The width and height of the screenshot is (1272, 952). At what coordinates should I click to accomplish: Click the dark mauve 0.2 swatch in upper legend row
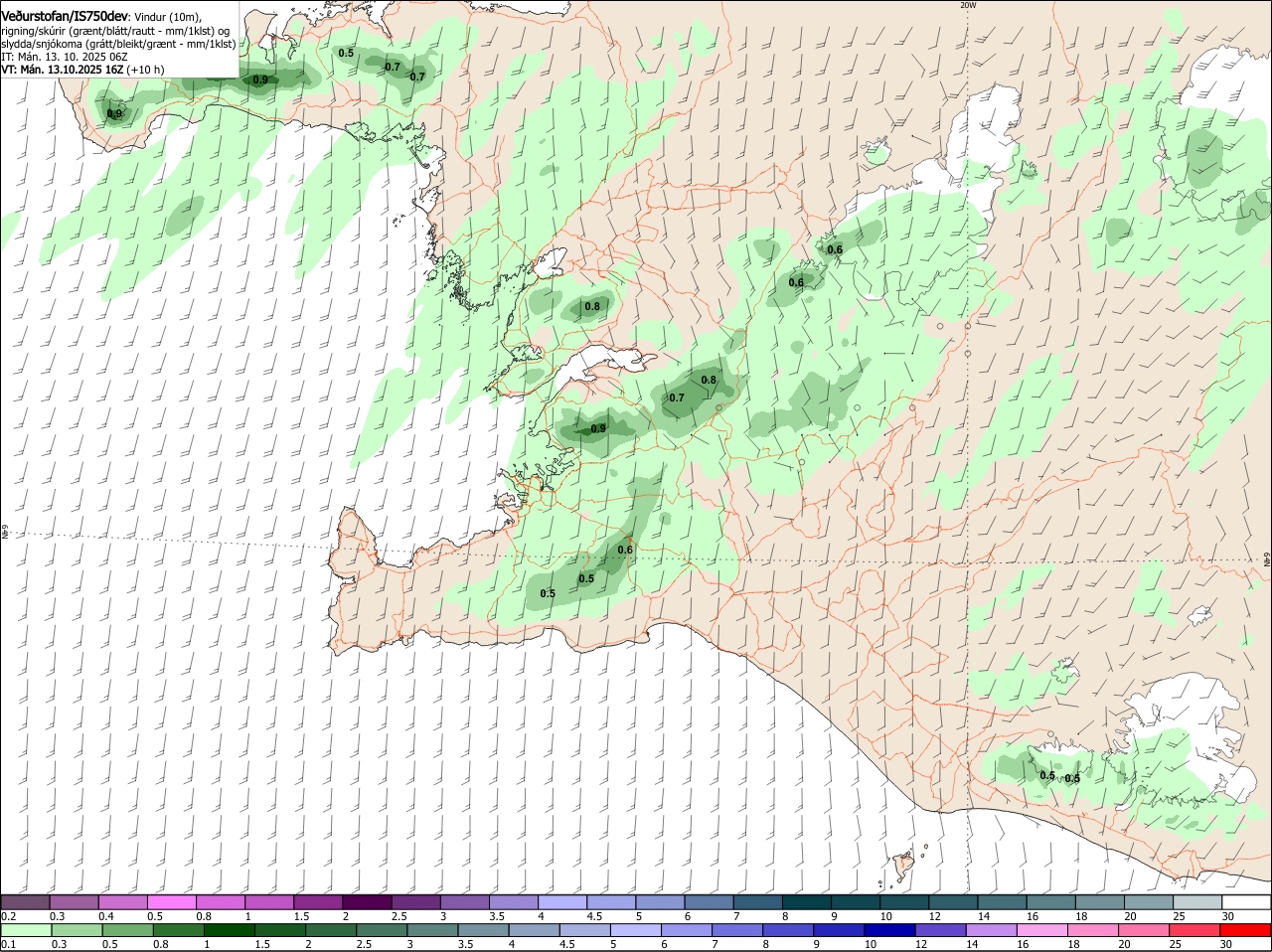click(26, 902)
